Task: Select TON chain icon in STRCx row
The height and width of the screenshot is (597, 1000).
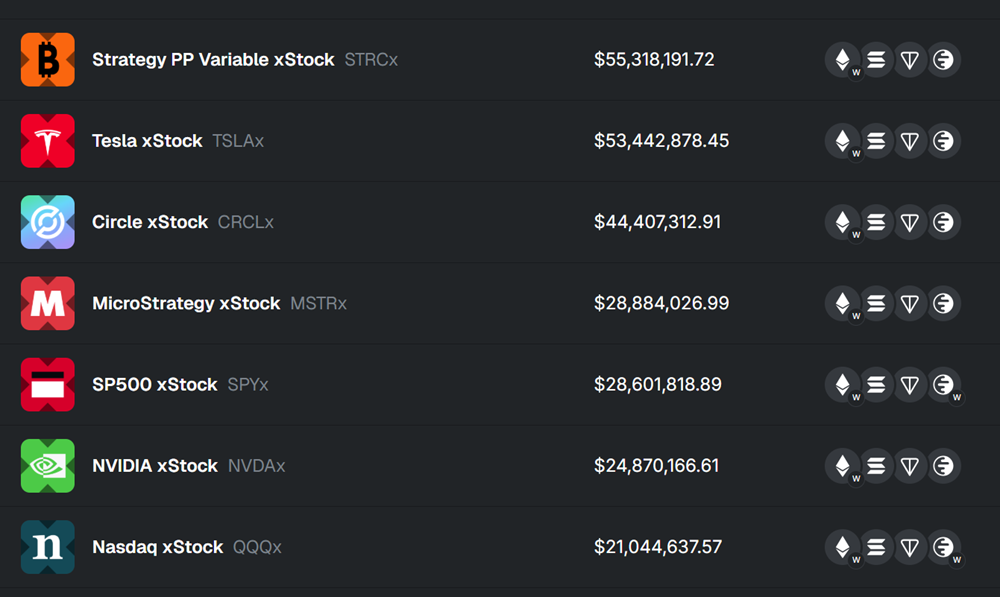Action: pos(909,59)
